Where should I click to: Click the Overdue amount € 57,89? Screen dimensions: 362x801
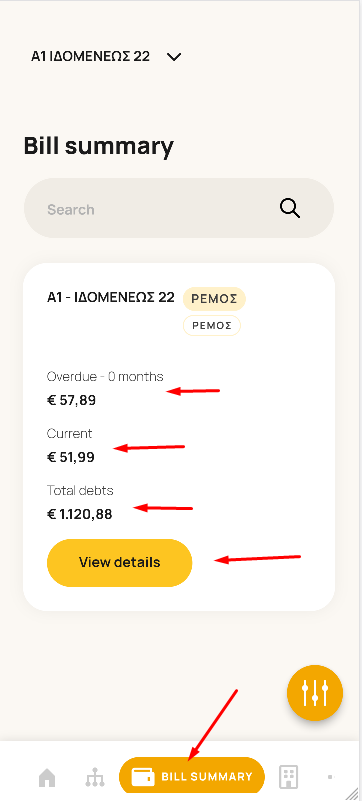click(x=71, y=400)
